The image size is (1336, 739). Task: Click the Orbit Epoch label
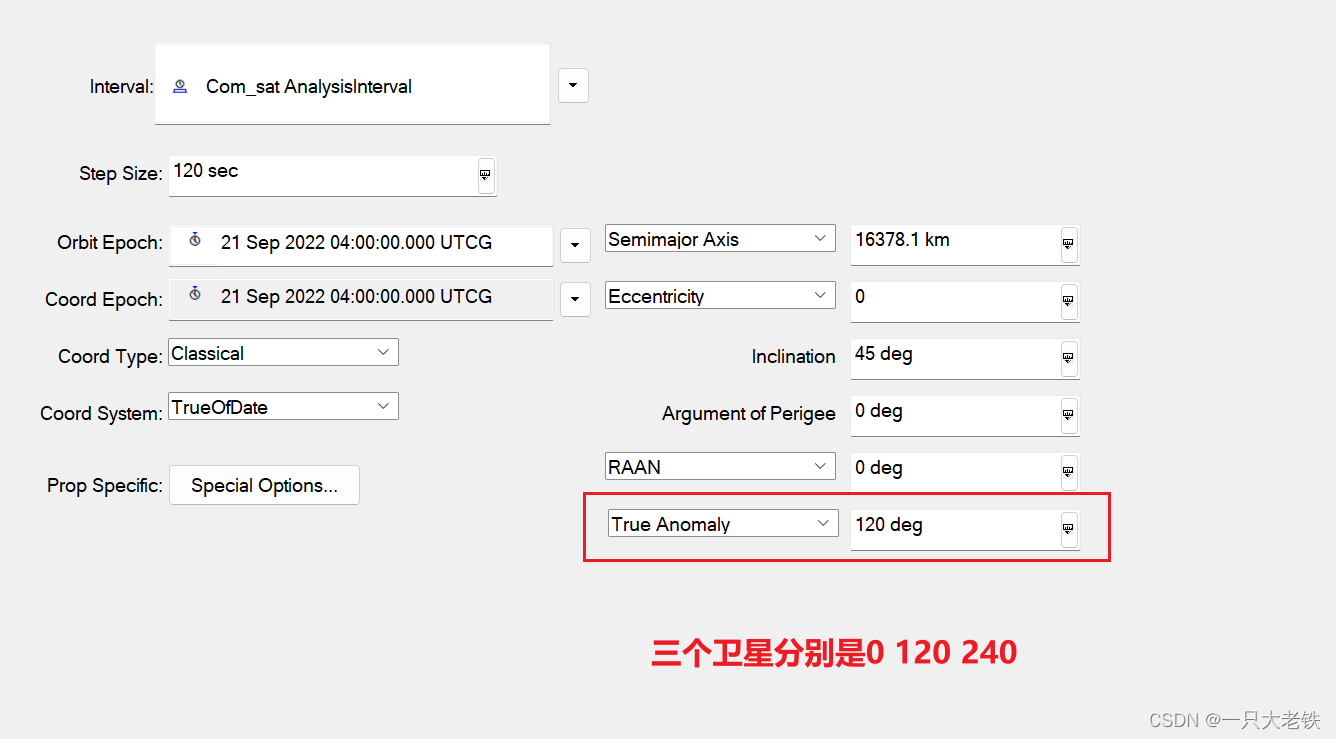click(x=110, y=242)
